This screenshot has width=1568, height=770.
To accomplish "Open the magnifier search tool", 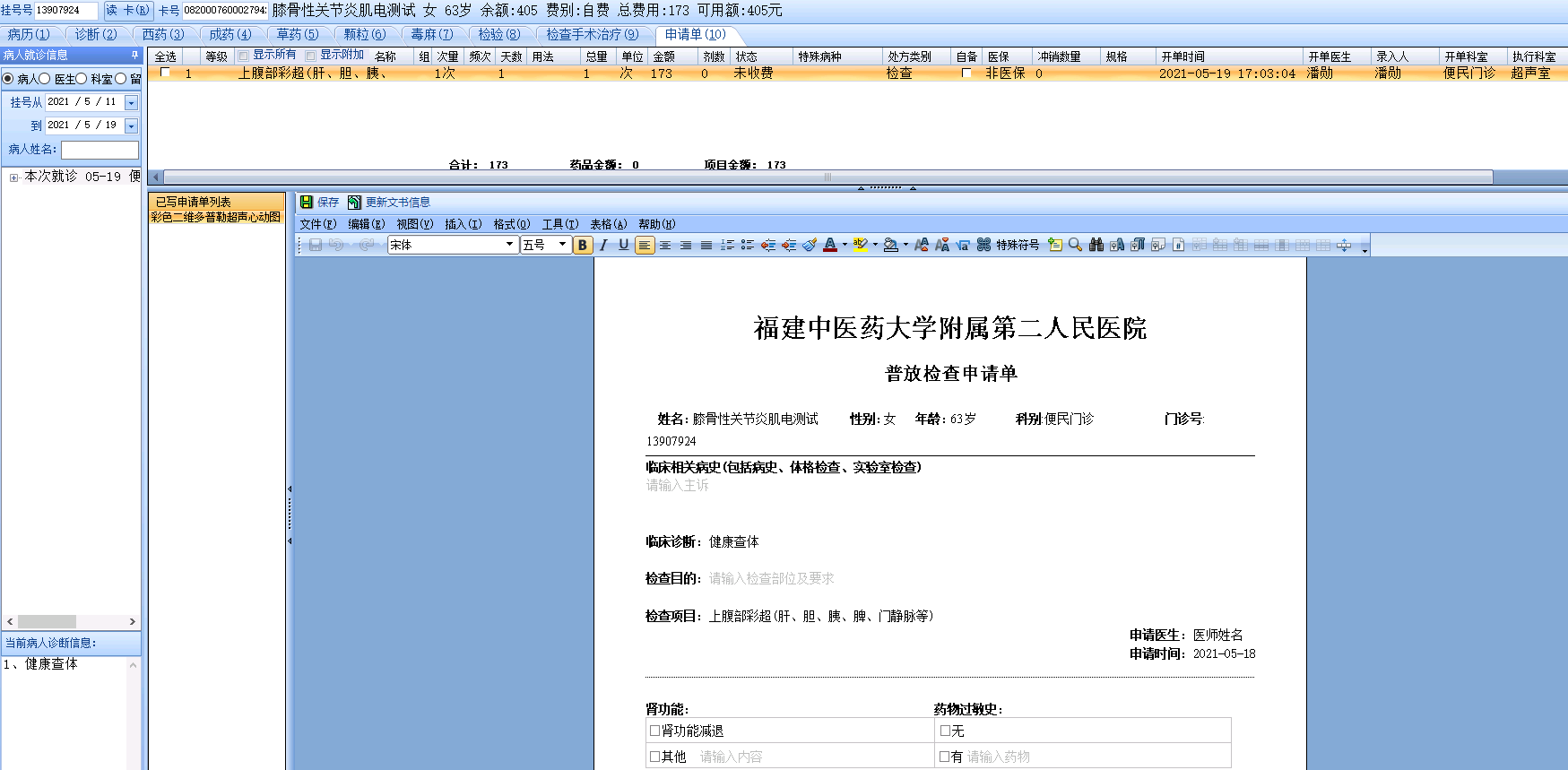I will tap(1076, 245).
